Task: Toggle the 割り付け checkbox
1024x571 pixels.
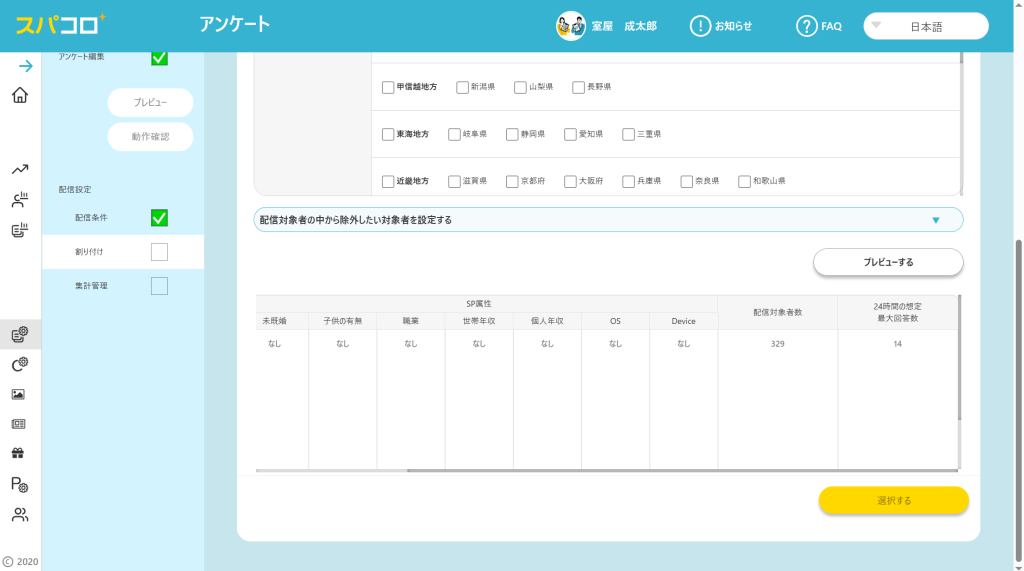Action: (x=159, y=252)
